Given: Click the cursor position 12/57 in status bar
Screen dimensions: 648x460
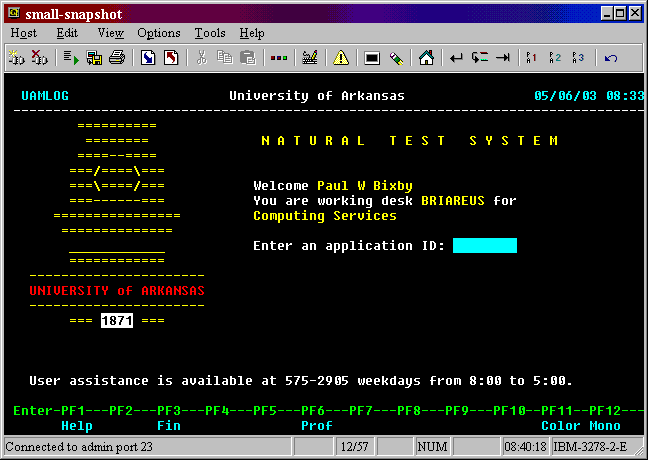Looking at the screenshot, I should click(354, 447).
